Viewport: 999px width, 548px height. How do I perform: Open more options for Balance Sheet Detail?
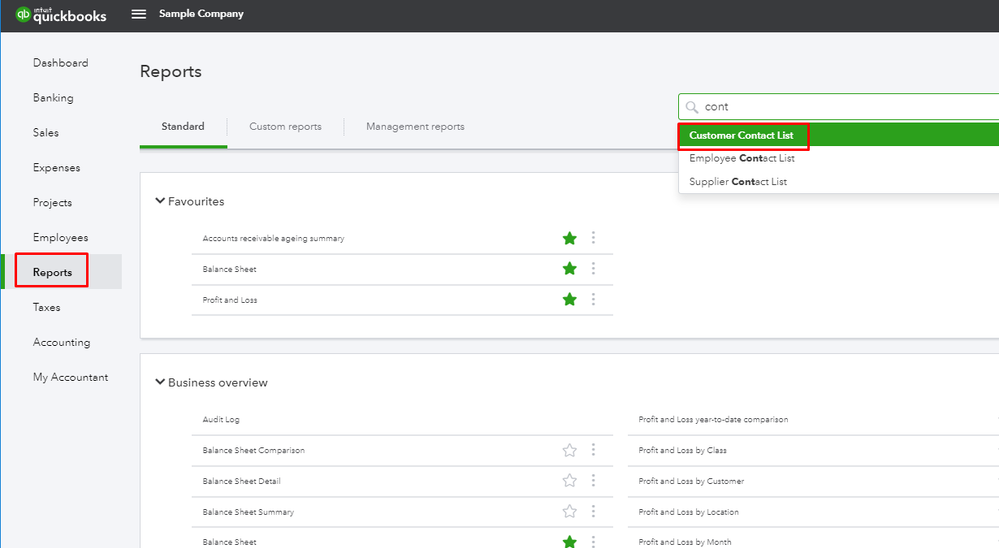[x=593, y=481]
